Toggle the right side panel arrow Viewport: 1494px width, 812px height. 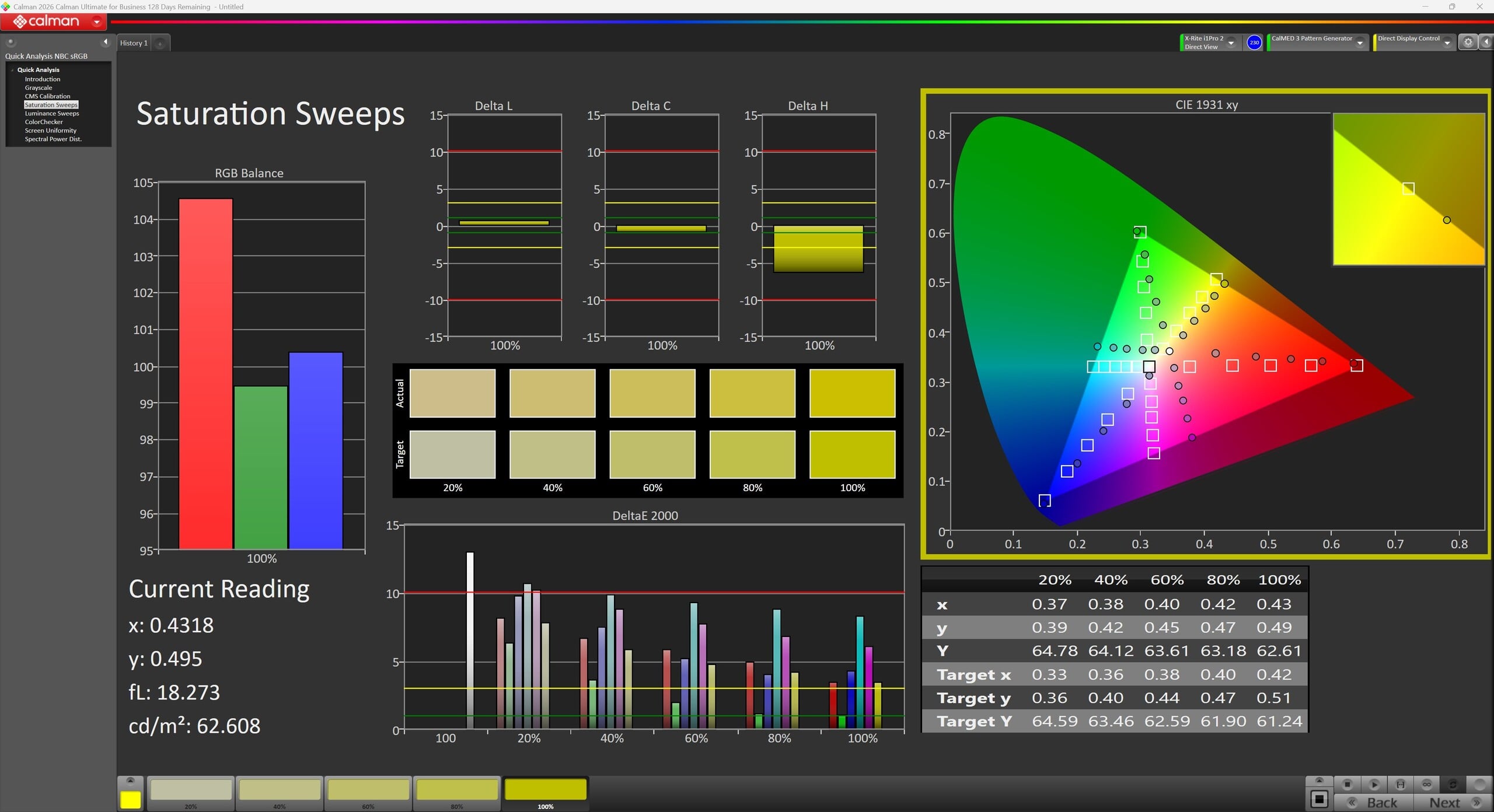click(1486, 42)
